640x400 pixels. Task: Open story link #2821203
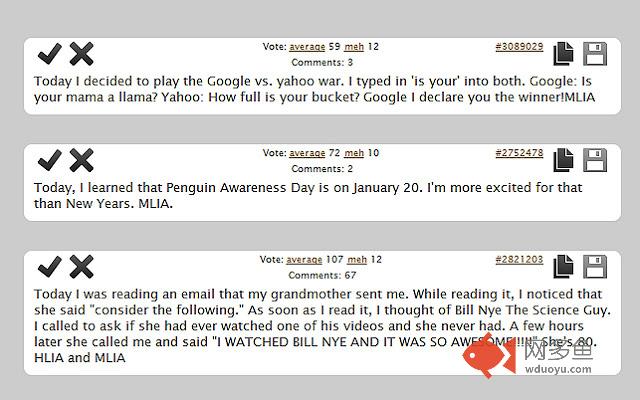(519, 260)
